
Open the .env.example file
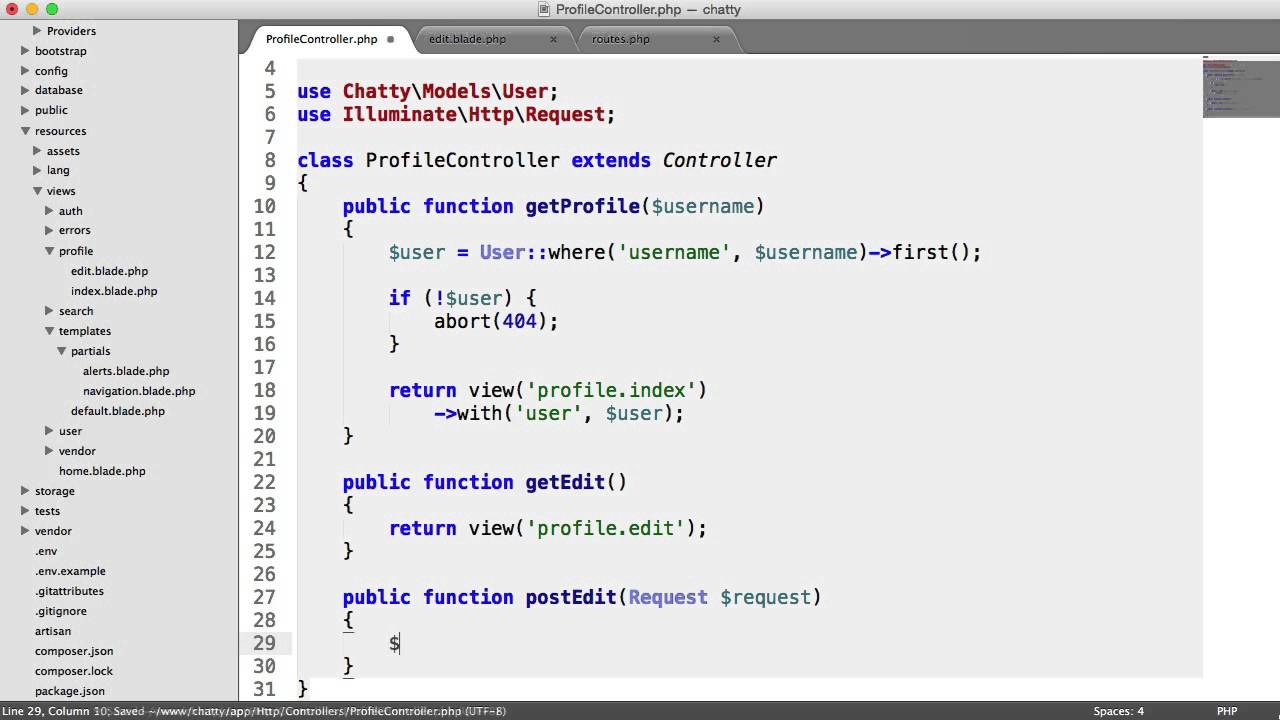[x=70, y=571]
